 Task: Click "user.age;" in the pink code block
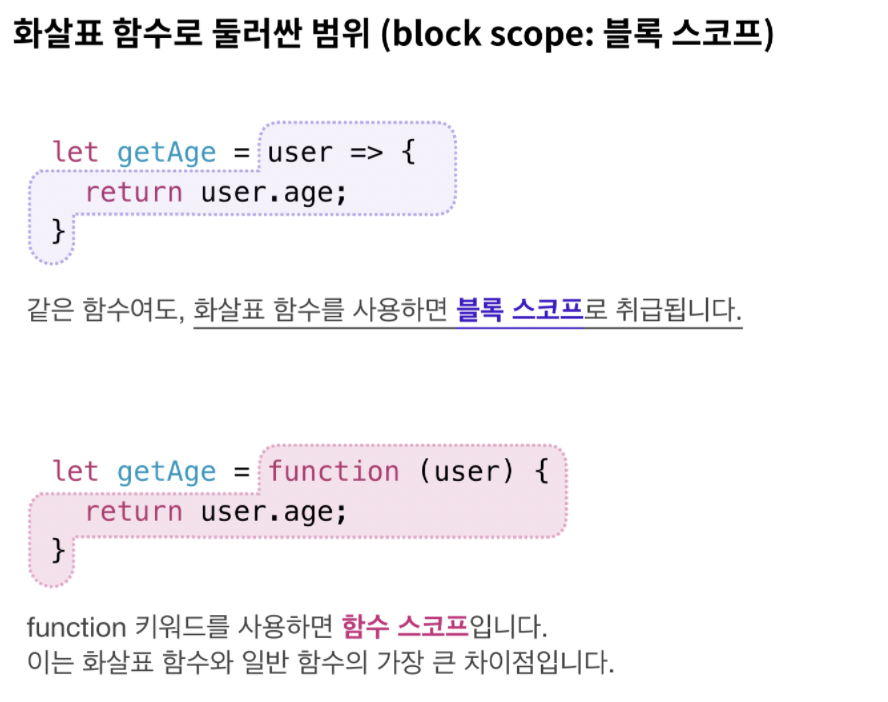[x=274, y=511]
